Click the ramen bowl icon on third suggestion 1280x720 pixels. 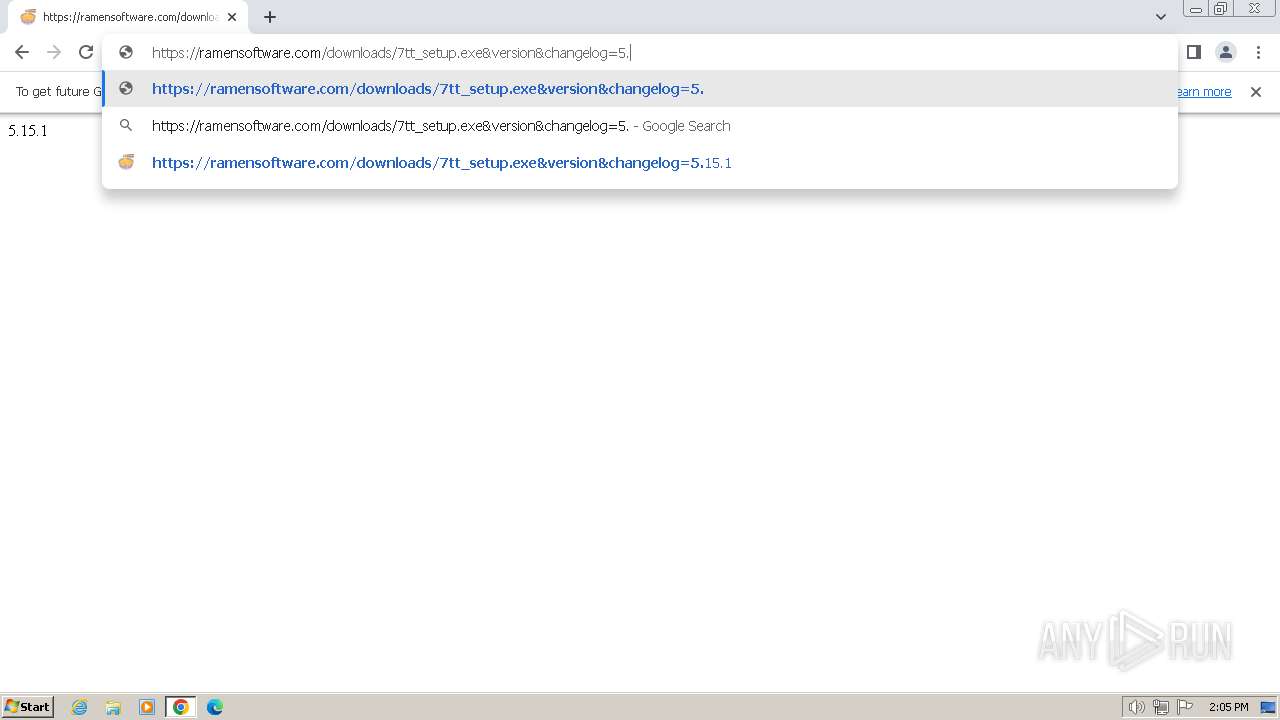126,162
